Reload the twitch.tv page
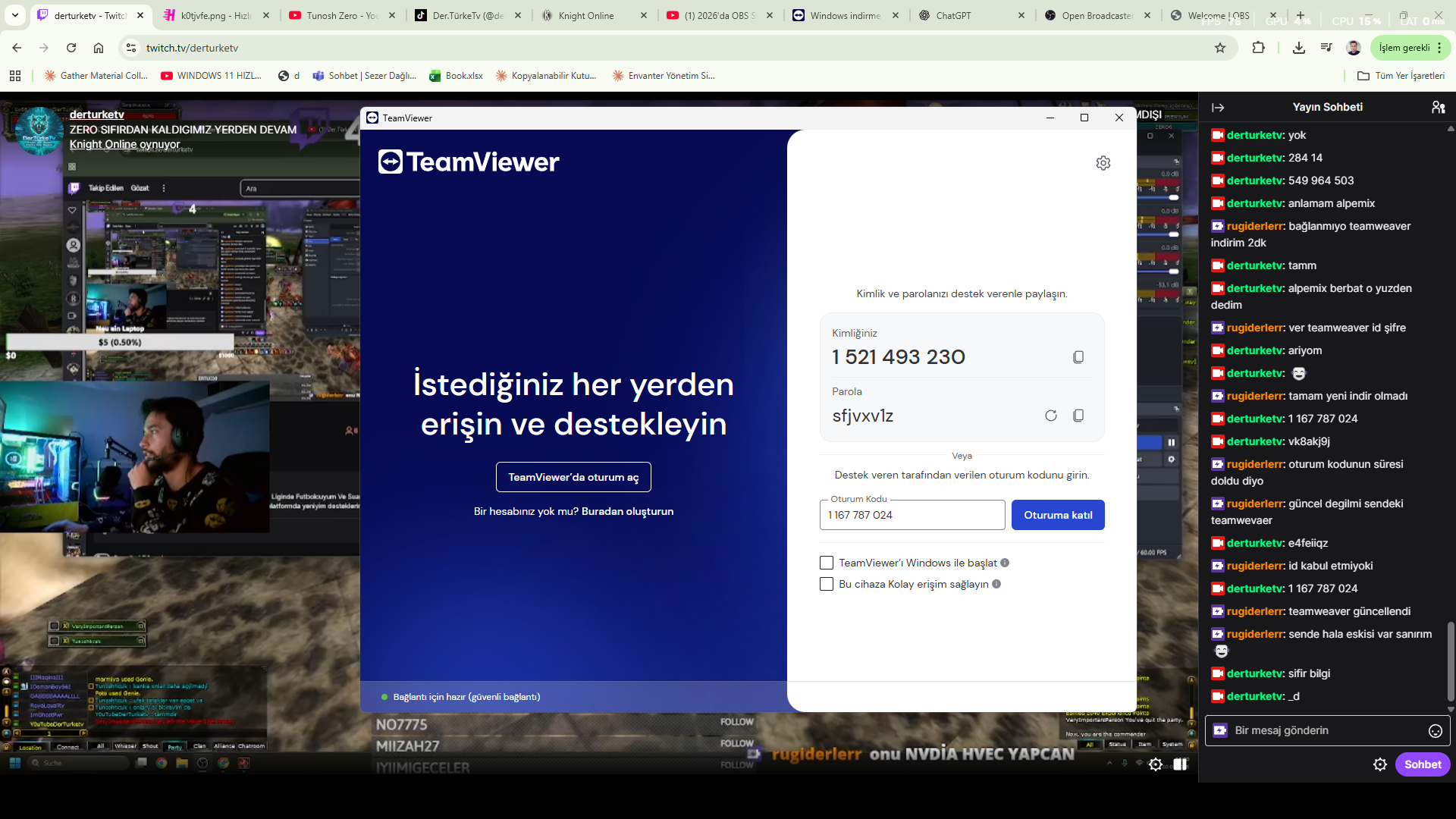The width and height of the screenshot is (1456, 819). pyautogui.click(x=71, y=48)
